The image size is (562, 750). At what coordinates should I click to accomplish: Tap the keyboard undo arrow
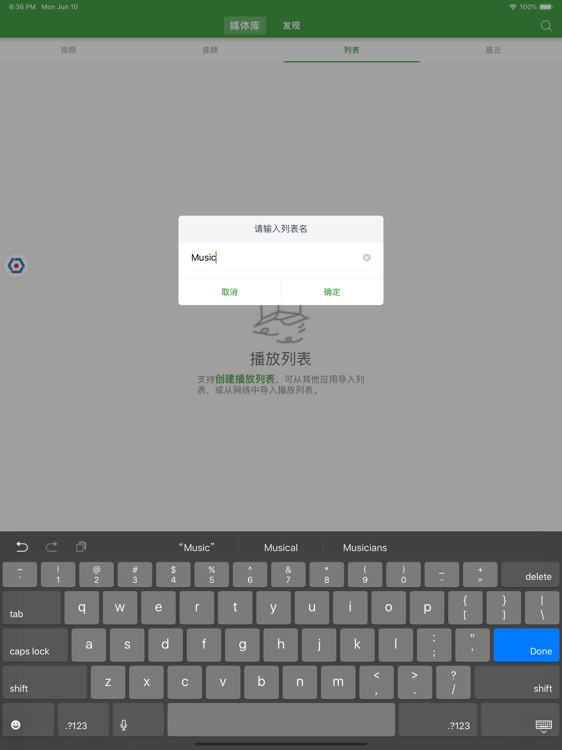pos(22,547)
